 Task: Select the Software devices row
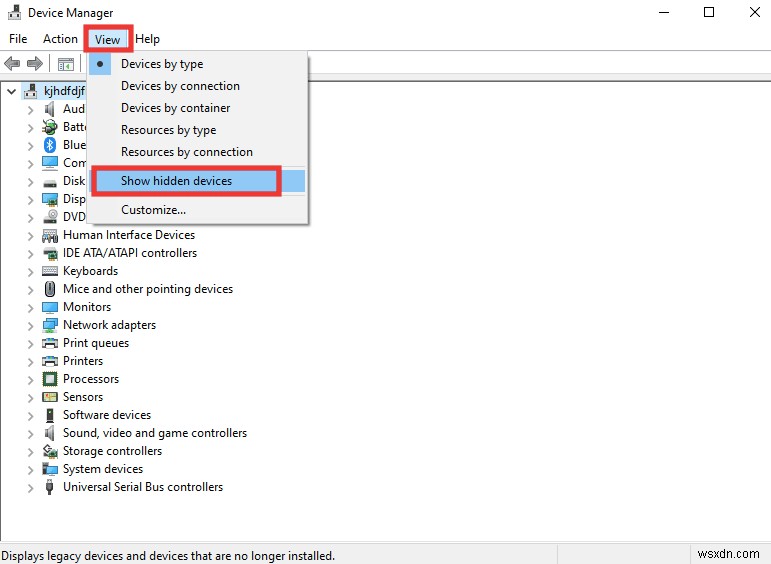point(107,415)
